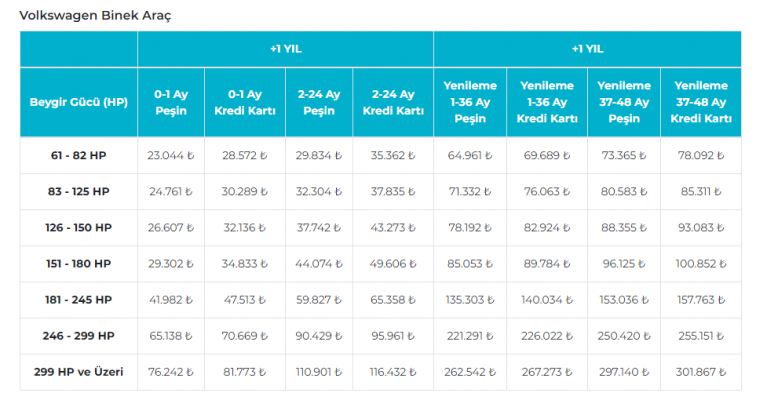The height and width of the screenshot is (400, 767).
Task: Select the '83 - 125 HP' row label
Action: [x=79, y=192]
